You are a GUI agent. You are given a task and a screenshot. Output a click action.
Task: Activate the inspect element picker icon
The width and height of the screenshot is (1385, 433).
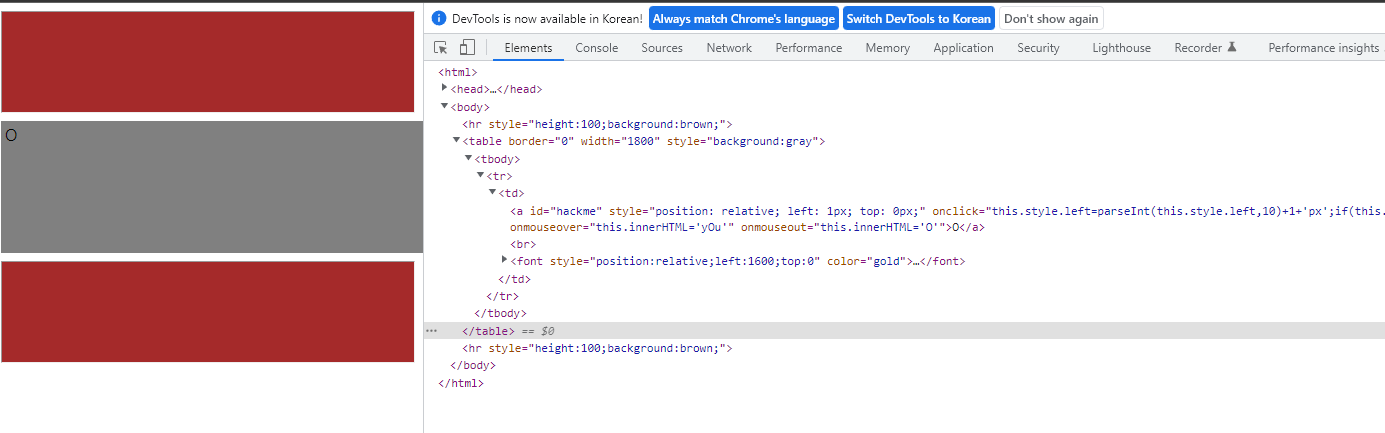441,47
